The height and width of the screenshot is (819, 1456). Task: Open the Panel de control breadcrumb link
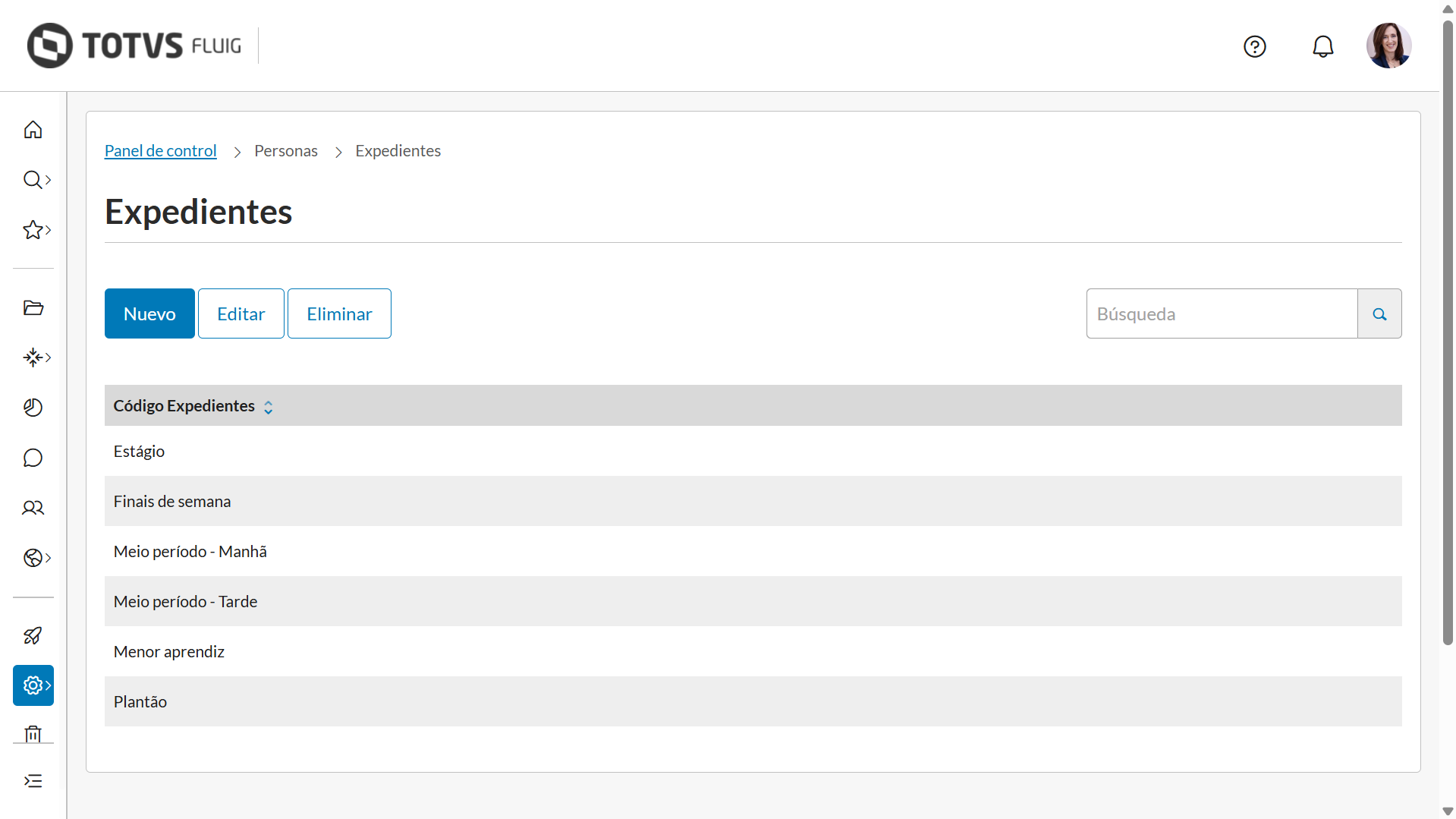click(160, 150)
